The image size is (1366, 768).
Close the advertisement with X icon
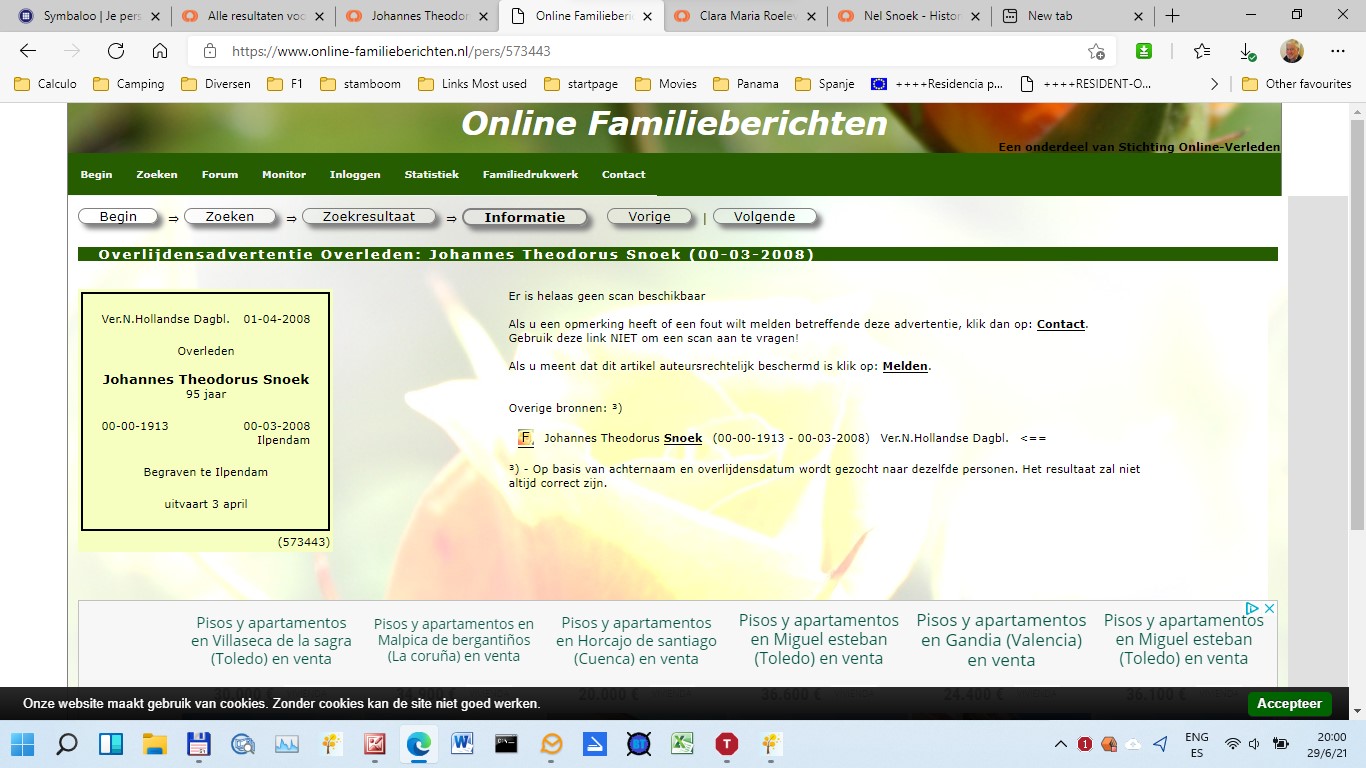pyautogui.click(x=1269, y=608)
